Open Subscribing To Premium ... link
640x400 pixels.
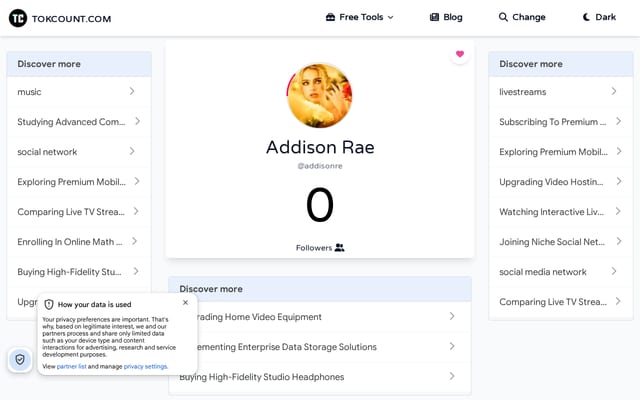561,122
